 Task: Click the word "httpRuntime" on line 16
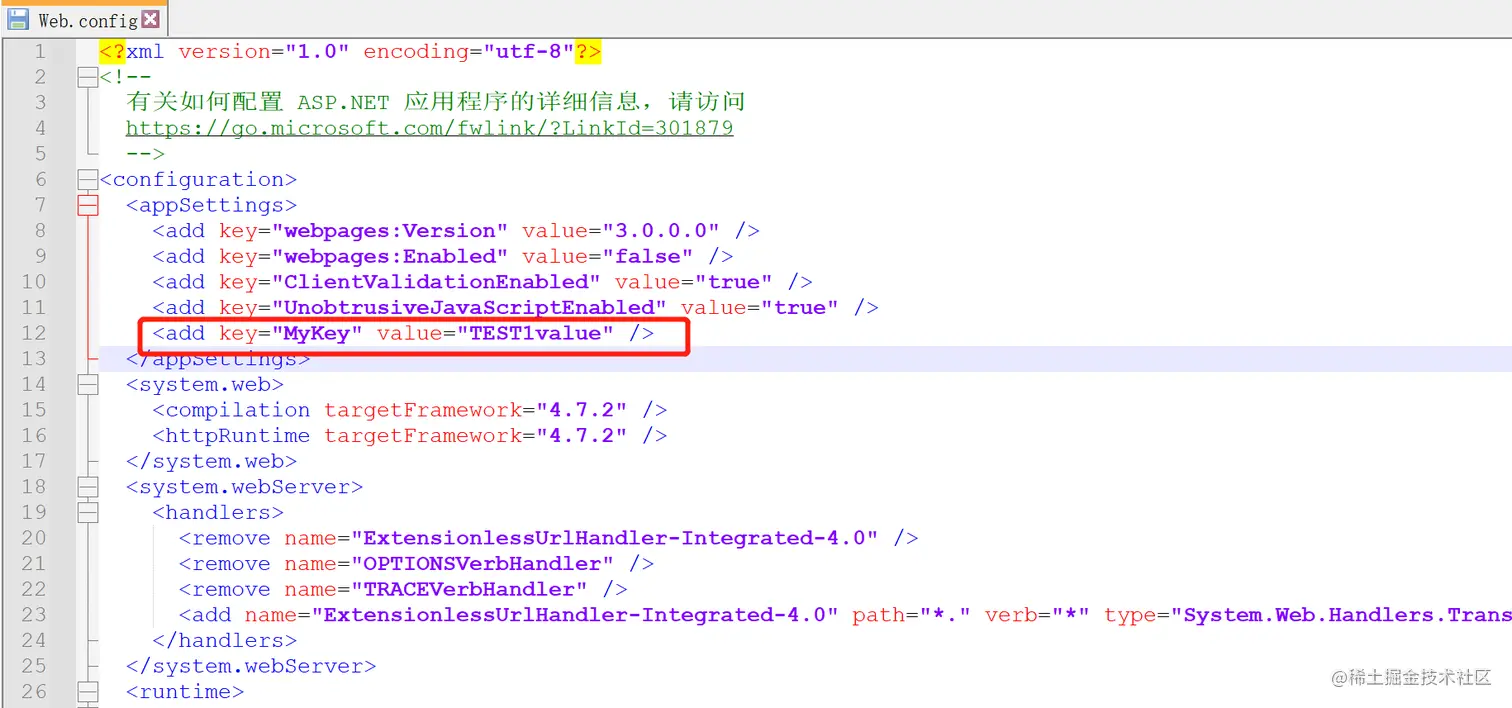pyautogui.click(x=238, y=436)
